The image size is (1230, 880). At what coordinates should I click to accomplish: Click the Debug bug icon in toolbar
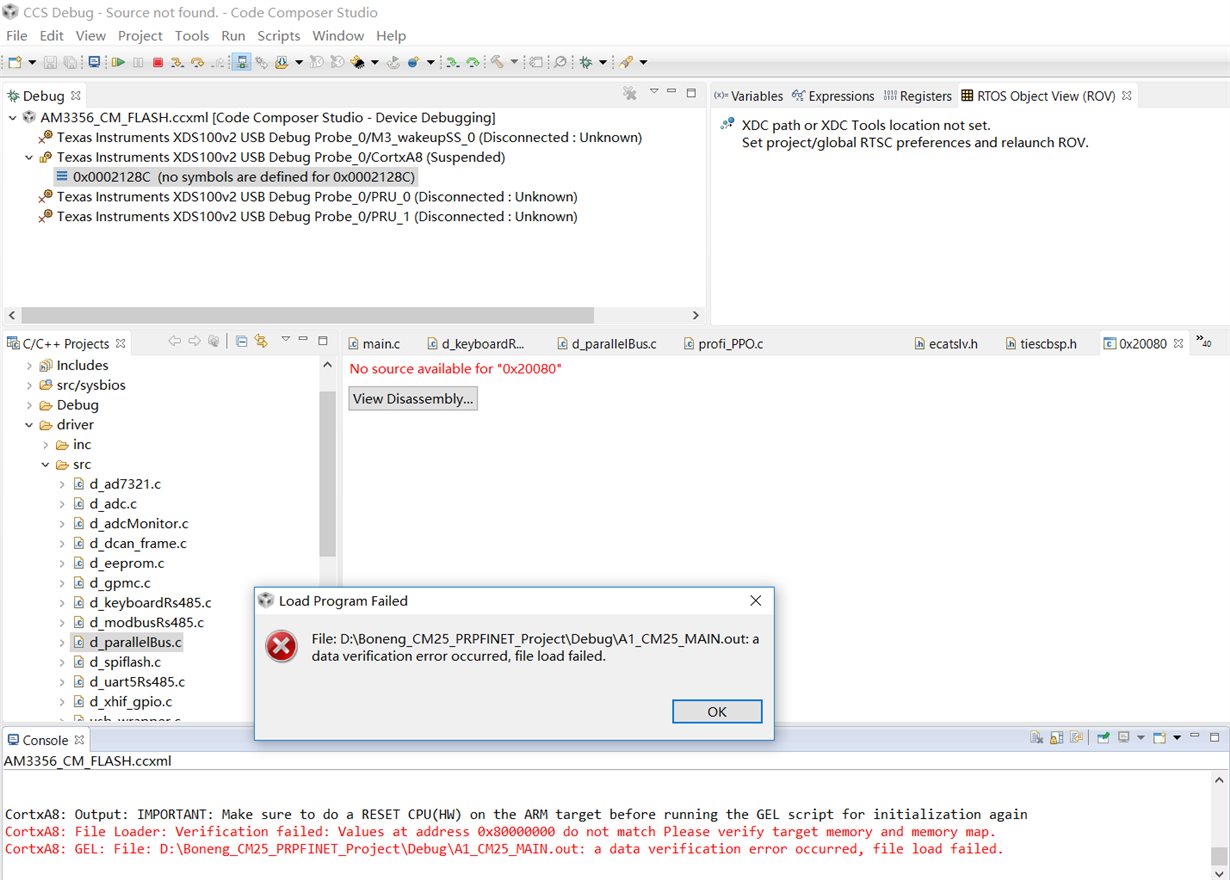tap(585, 62)
